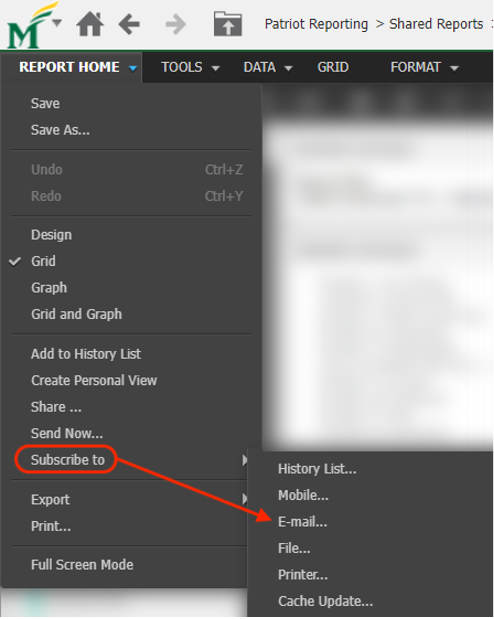Click the folder up-one-level icon
The image size is (494, 619).
(x=228, y=24)
